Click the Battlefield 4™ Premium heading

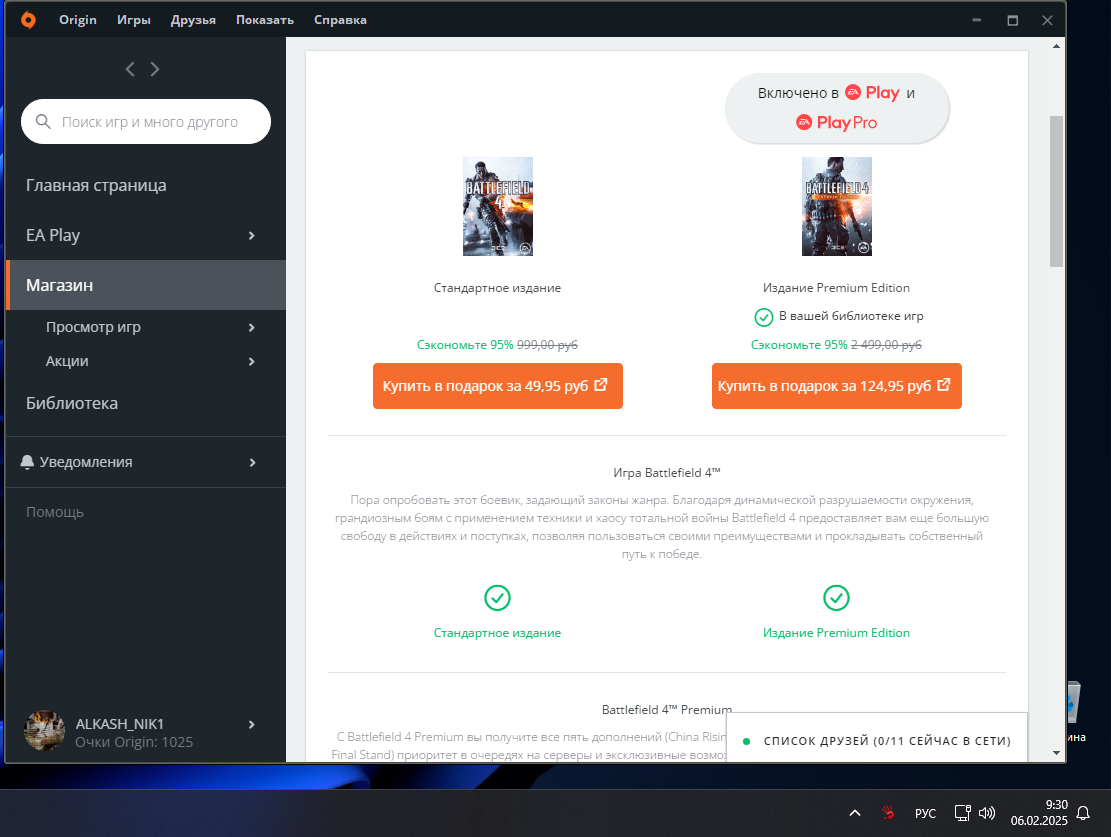(x=667, y=709)
